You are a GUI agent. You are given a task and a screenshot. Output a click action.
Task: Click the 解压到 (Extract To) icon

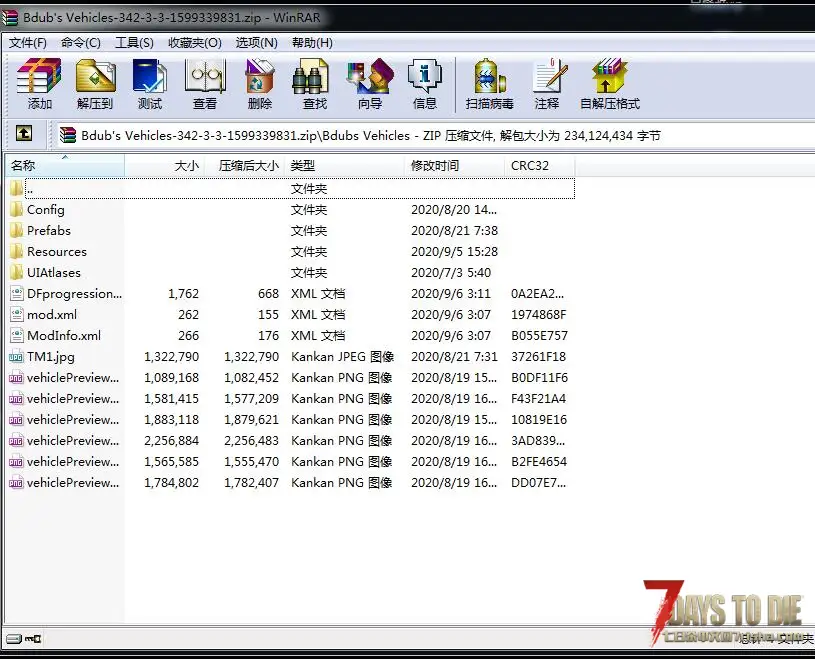tap(95, 84)
